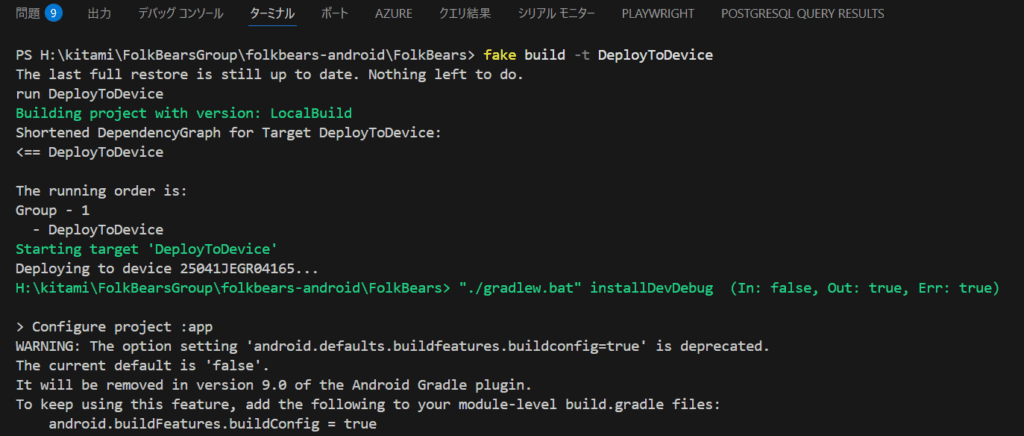Switch to the 出力 (Output) tab
This screenshot has height=436, width=1024.
pos(100,14)
